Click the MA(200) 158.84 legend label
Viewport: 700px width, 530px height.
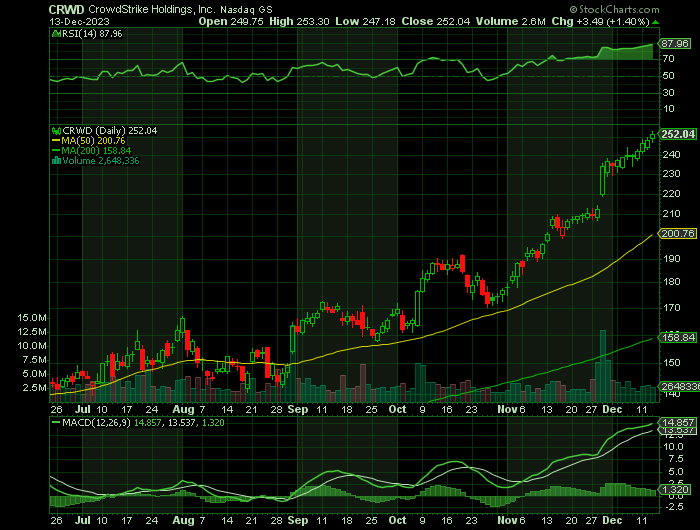pos(96,151)
